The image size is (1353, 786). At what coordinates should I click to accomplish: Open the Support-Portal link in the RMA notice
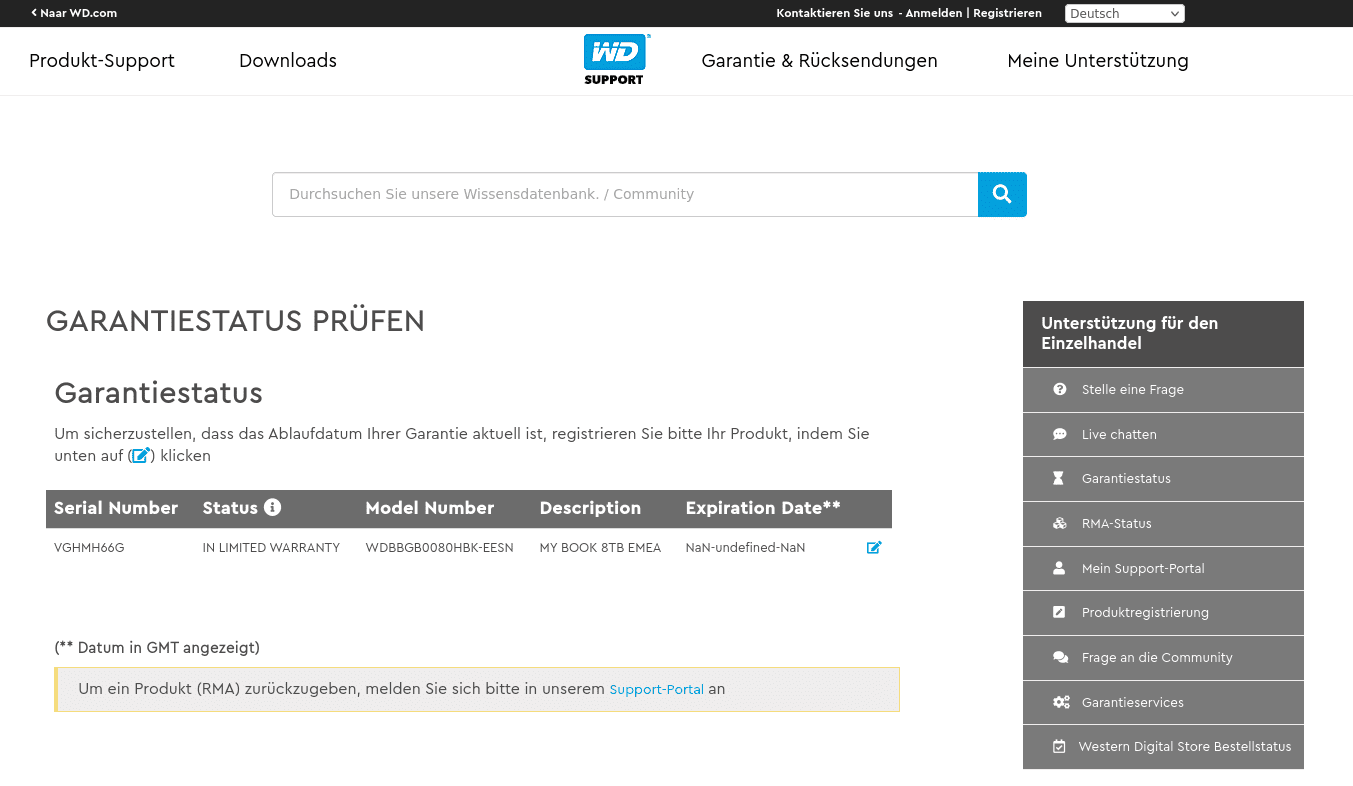point(656,689)
